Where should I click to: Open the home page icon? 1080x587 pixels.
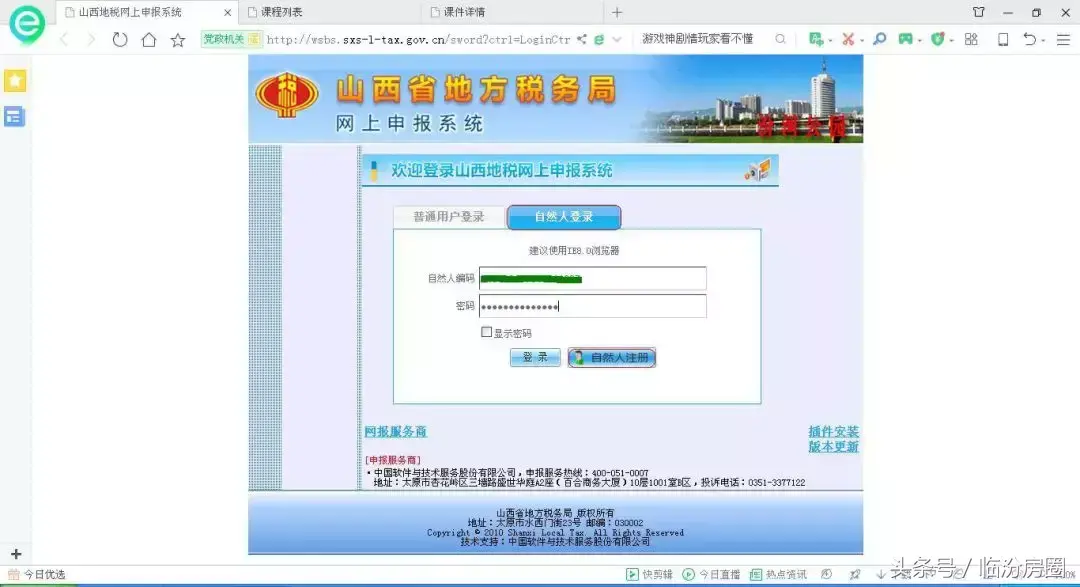149,39
